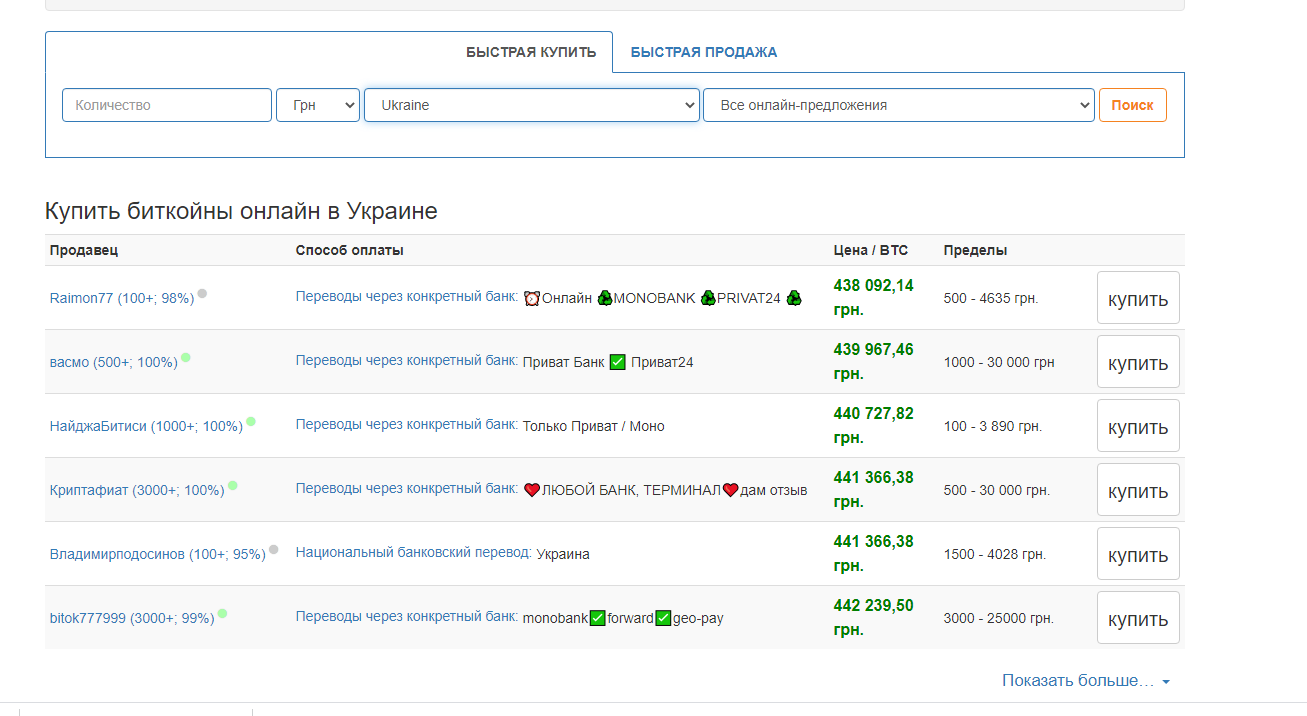Click the gray status dot beside Владимирподосинов
This screenshot has width=1307, height=716.
[274, 550]
